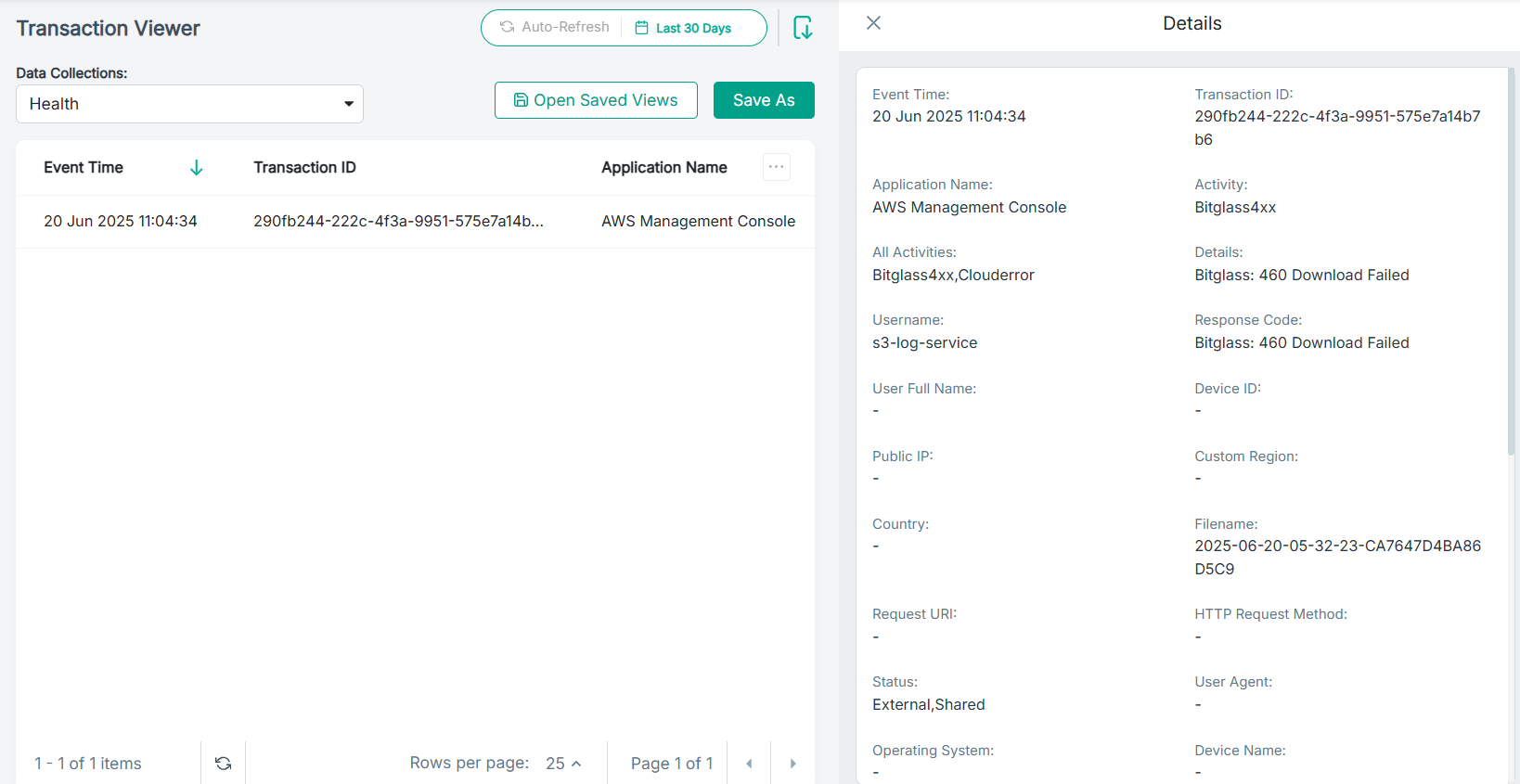Click the Event Time column header
The height and width of the screenshot is (784, 1520).
coord(84,168)
